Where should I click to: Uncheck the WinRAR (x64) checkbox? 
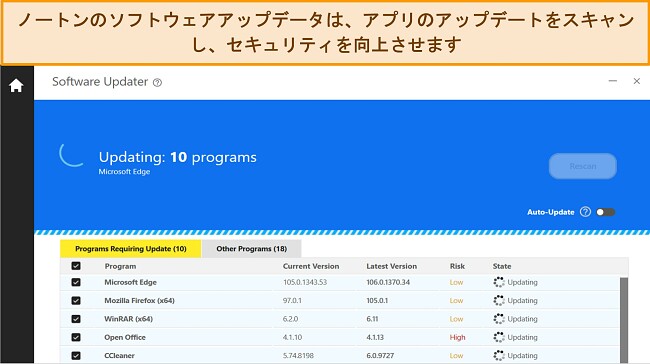76,319
